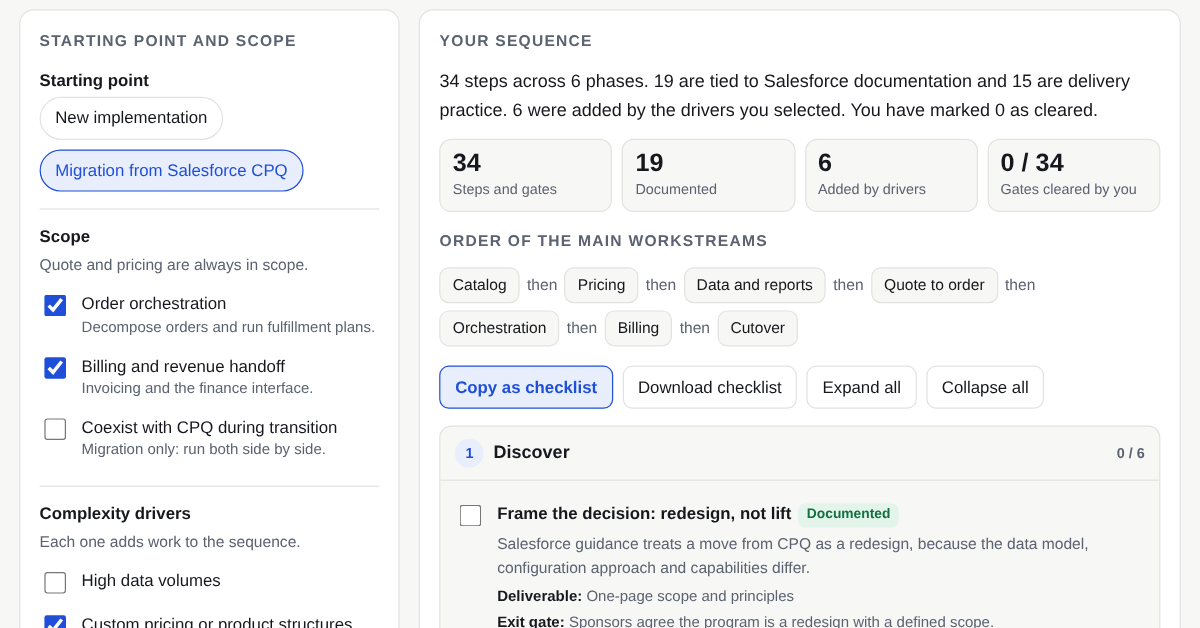The image size is (1200, 628).
Task: Click the Scope heading
Action: (65, 237)
